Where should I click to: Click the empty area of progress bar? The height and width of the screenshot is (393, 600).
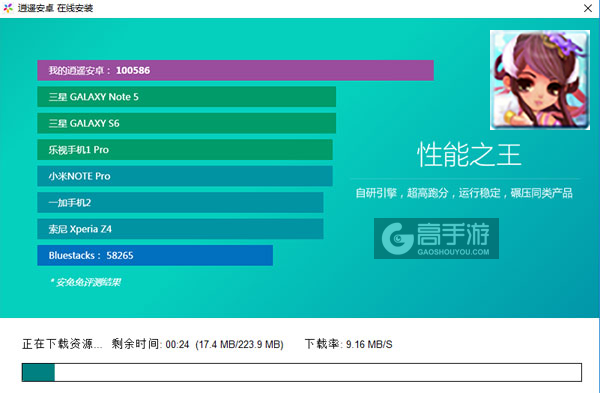[318, 373]
